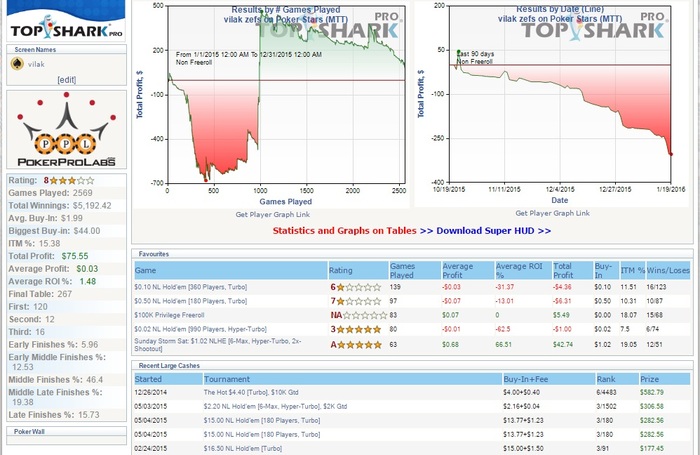Sort favourites by Wins/Loses header
The image size is (700, 455).
click(x=668, y=271)
